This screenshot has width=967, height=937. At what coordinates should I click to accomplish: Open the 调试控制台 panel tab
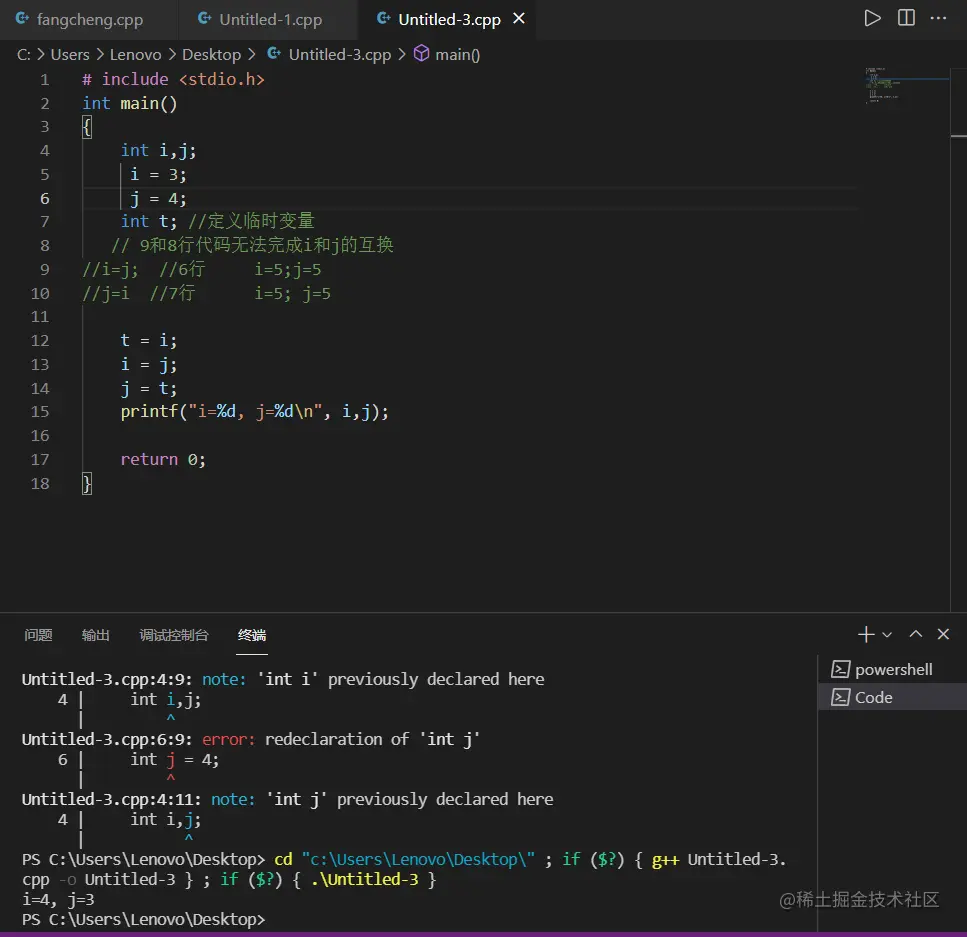tap(174, 635)
